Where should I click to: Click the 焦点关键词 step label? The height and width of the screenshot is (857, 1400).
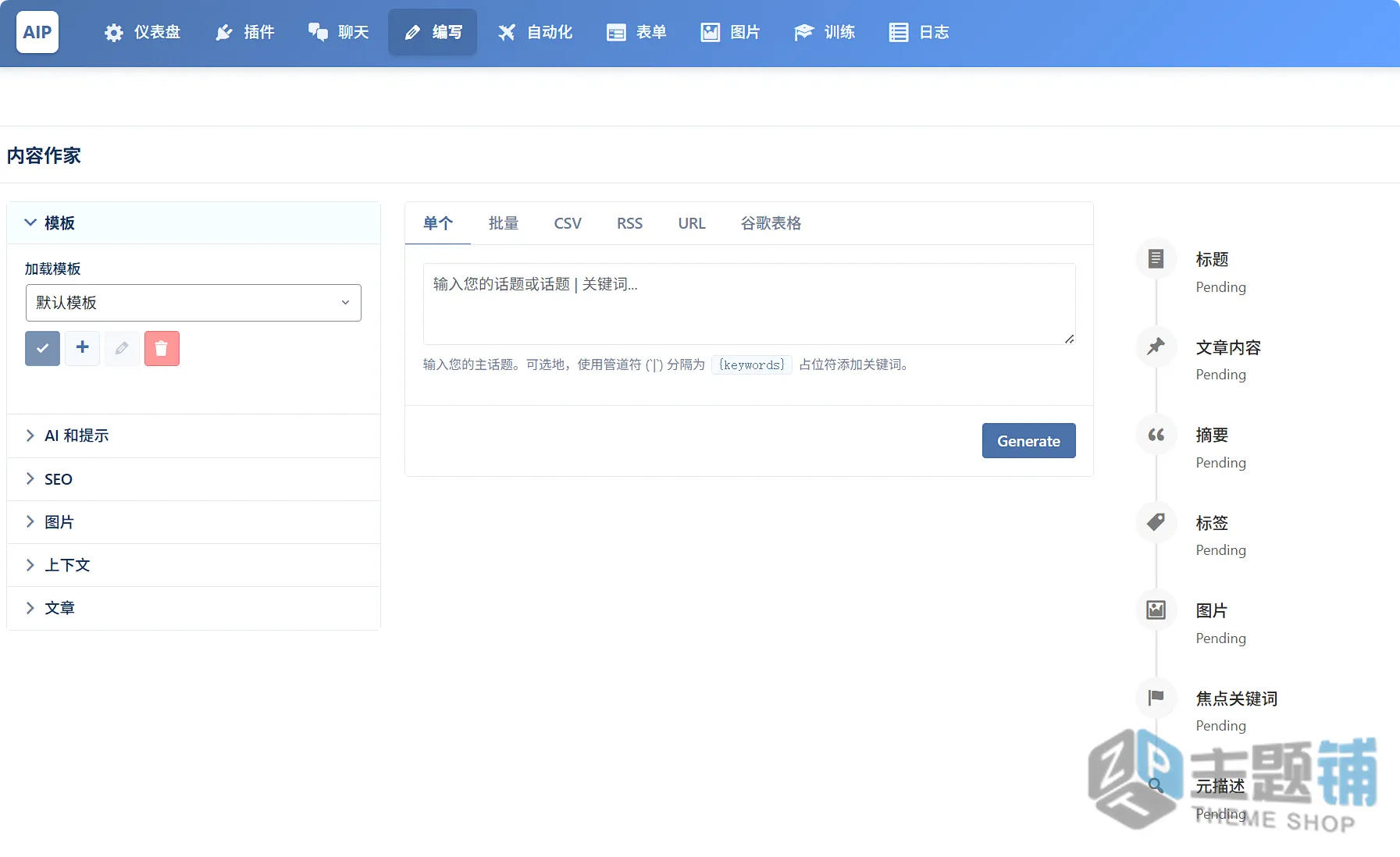tap(1237, 699)
